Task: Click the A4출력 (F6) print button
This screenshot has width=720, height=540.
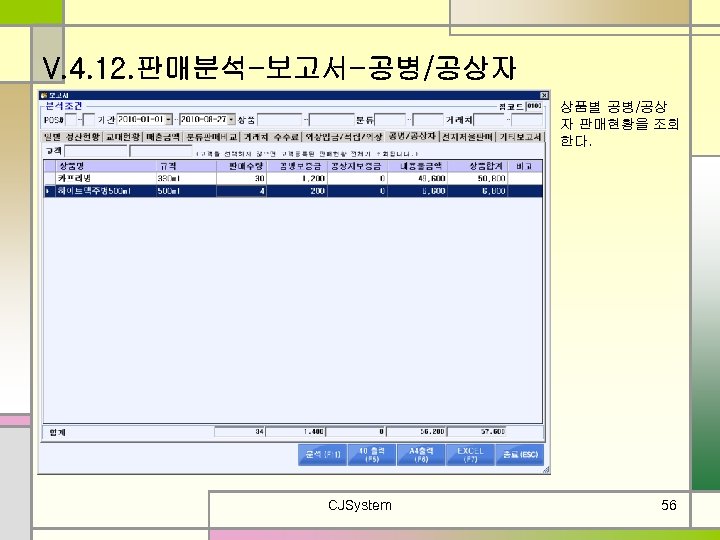Action: click(421, 455)
